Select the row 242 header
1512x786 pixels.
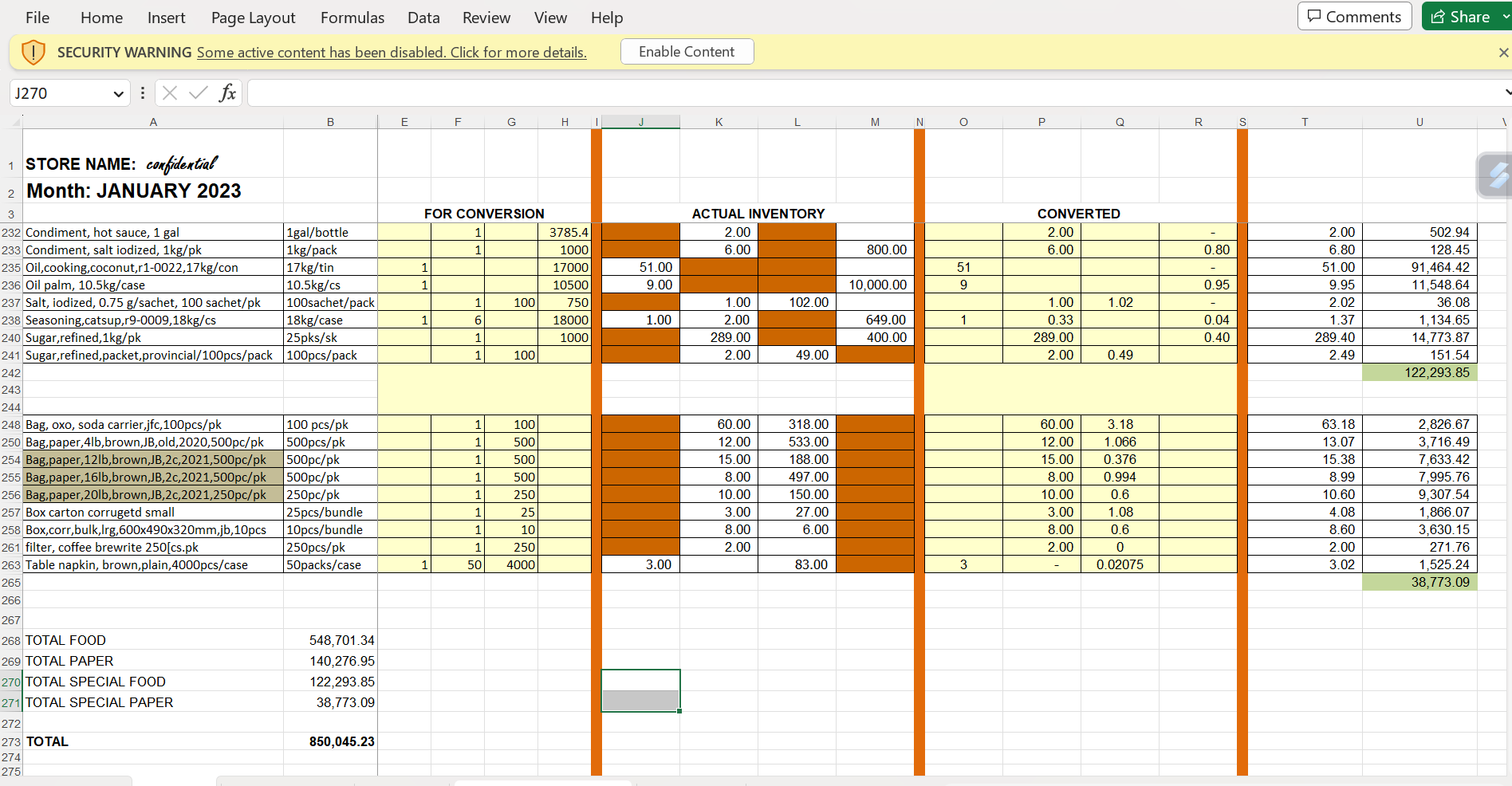tap(11, 373)
